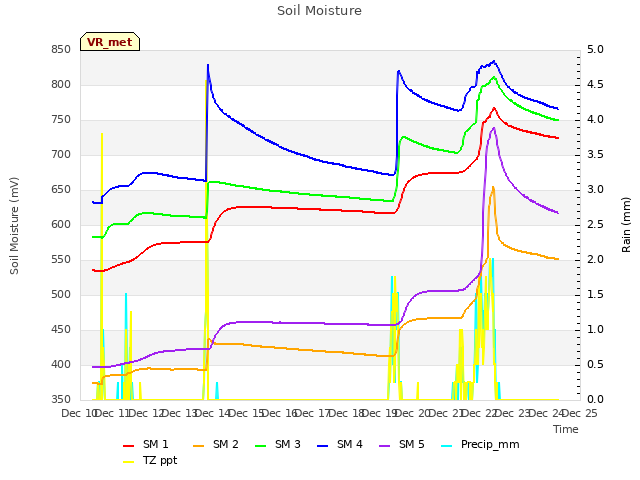Click the Dec 16 date tick label
Screen dimensions: 640x480
[x=280, y=414]
